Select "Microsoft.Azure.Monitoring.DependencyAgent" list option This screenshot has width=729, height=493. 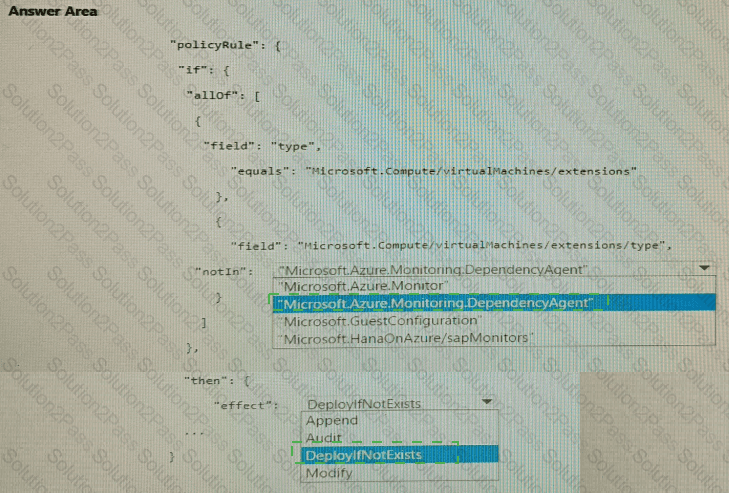tap(494, 303)
